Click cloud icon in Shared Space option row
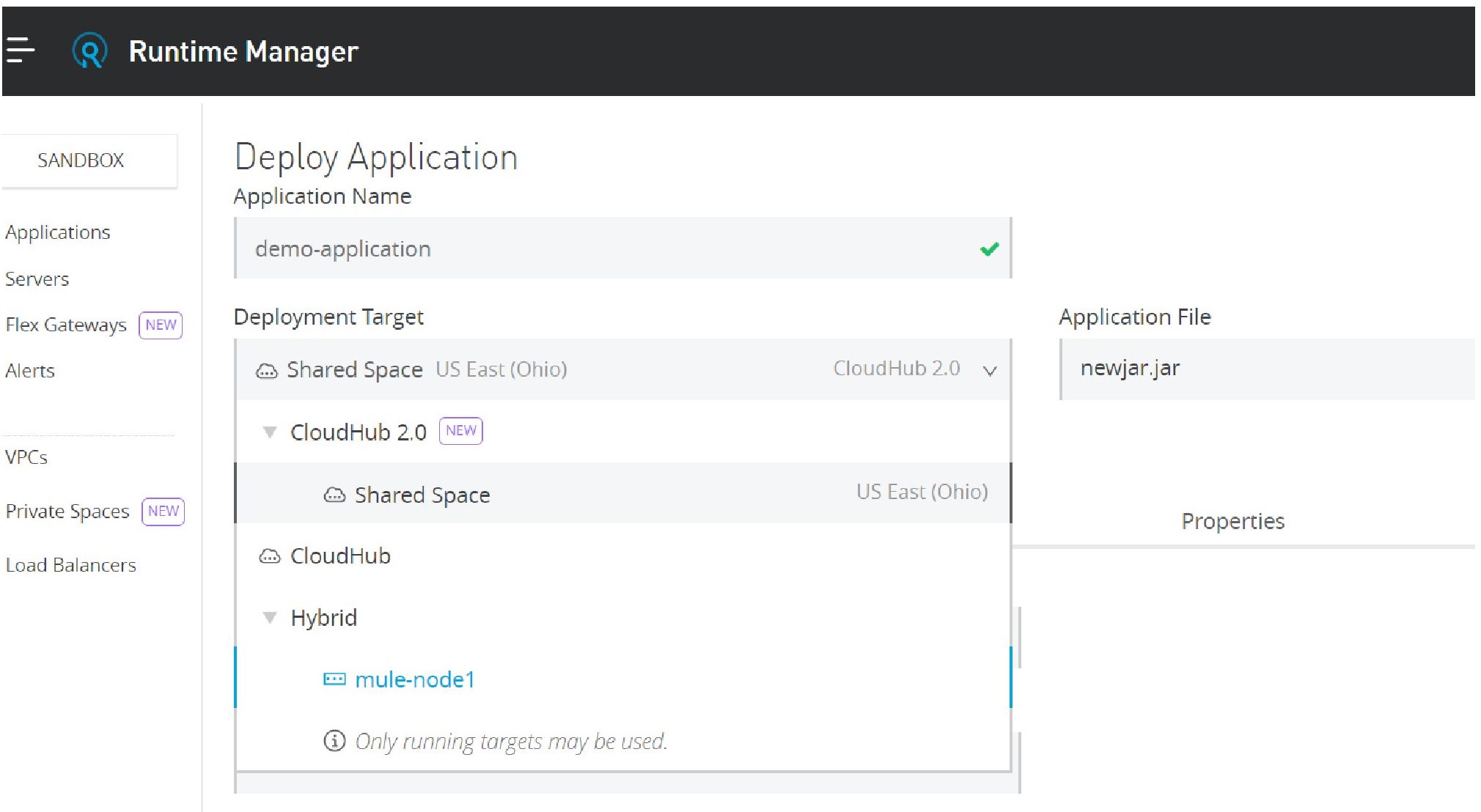1481x812 pixels. pos(334,495)
